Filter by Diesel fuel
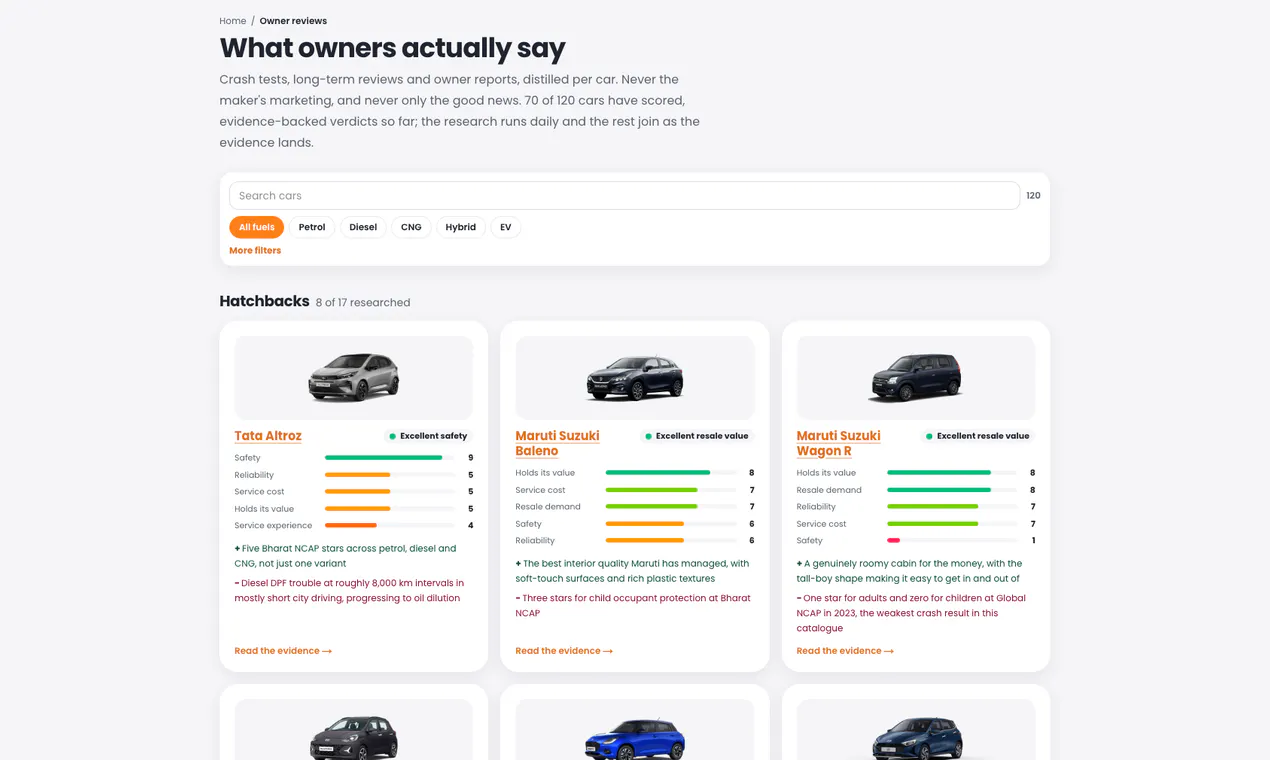Image resolution: width=1270 pixels, height=760 pixels. 363,227
